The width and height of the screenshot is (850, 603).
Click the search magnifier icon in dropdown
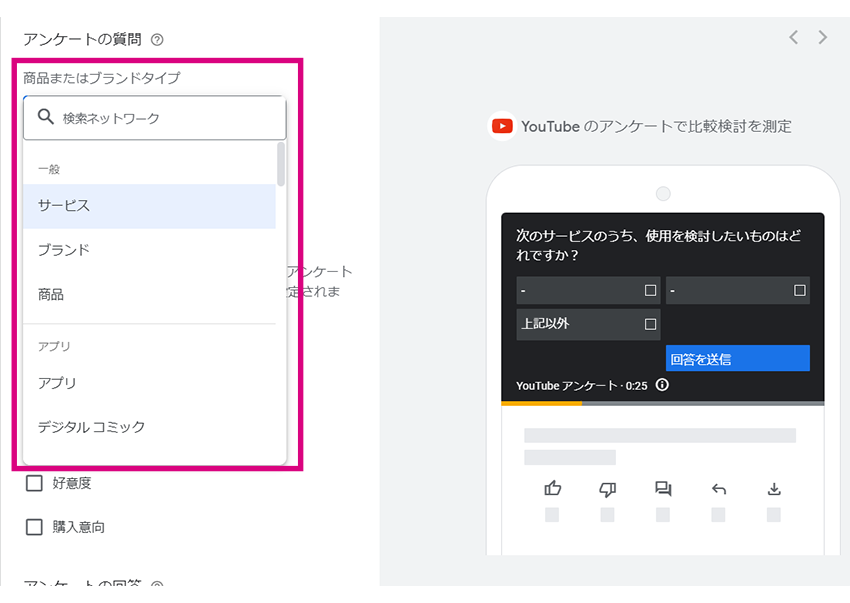coord(46,117)
